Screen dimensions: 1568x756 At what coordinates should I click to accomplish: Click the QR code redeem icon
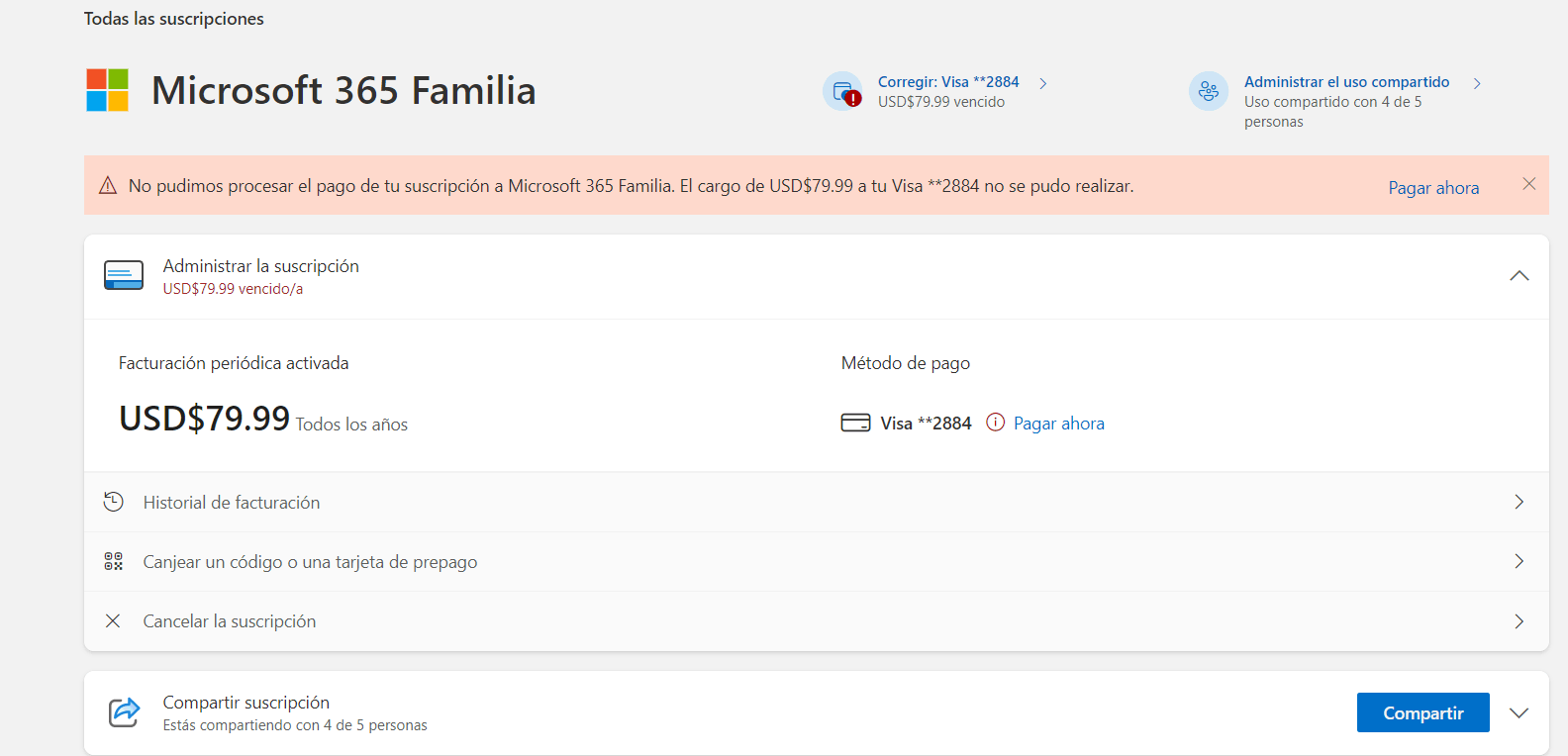114,562
